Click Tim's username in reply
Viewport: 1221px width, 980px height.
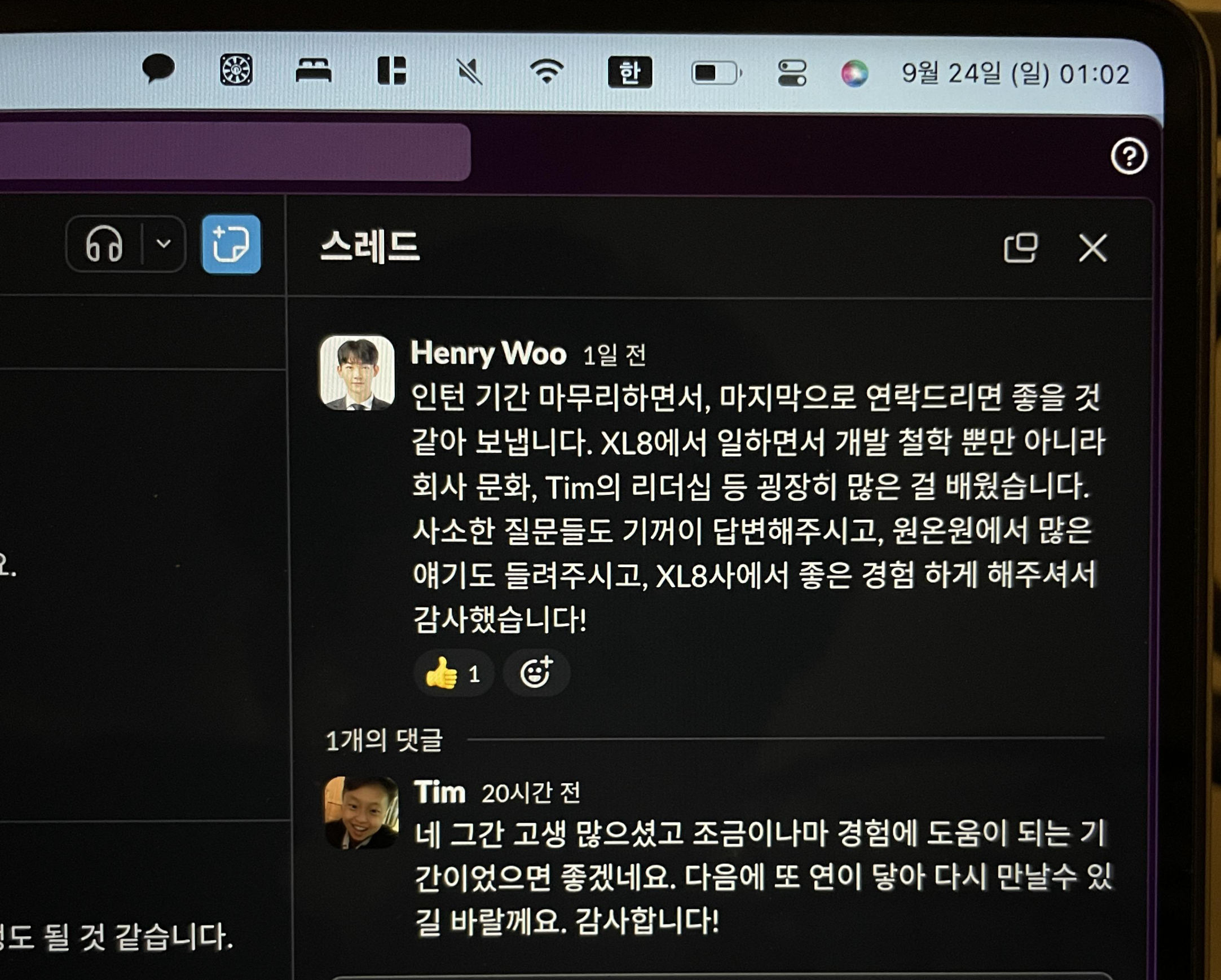(x=439, y=792)
